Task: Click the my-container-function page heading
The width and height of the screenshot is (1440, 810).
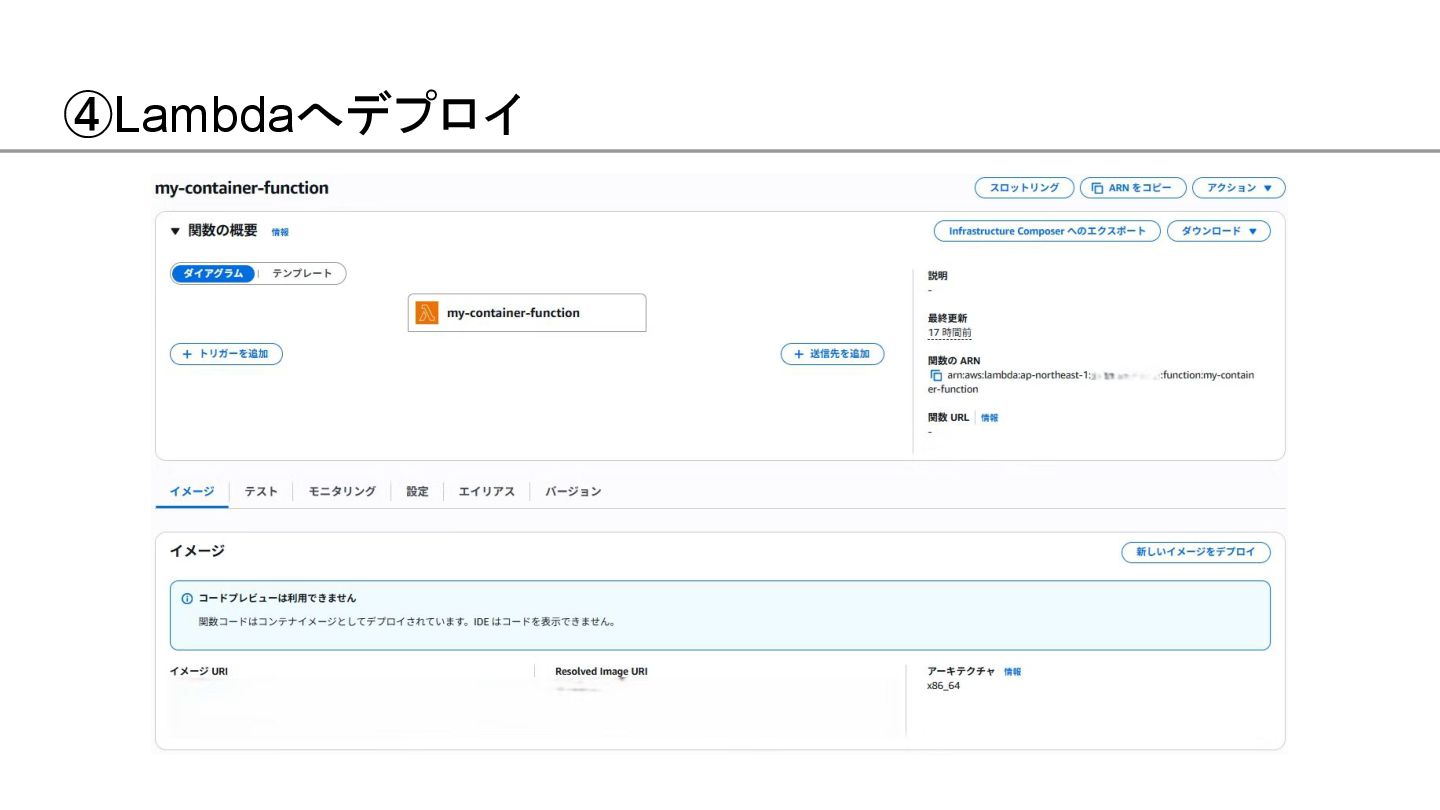Action: coord(242,188)
